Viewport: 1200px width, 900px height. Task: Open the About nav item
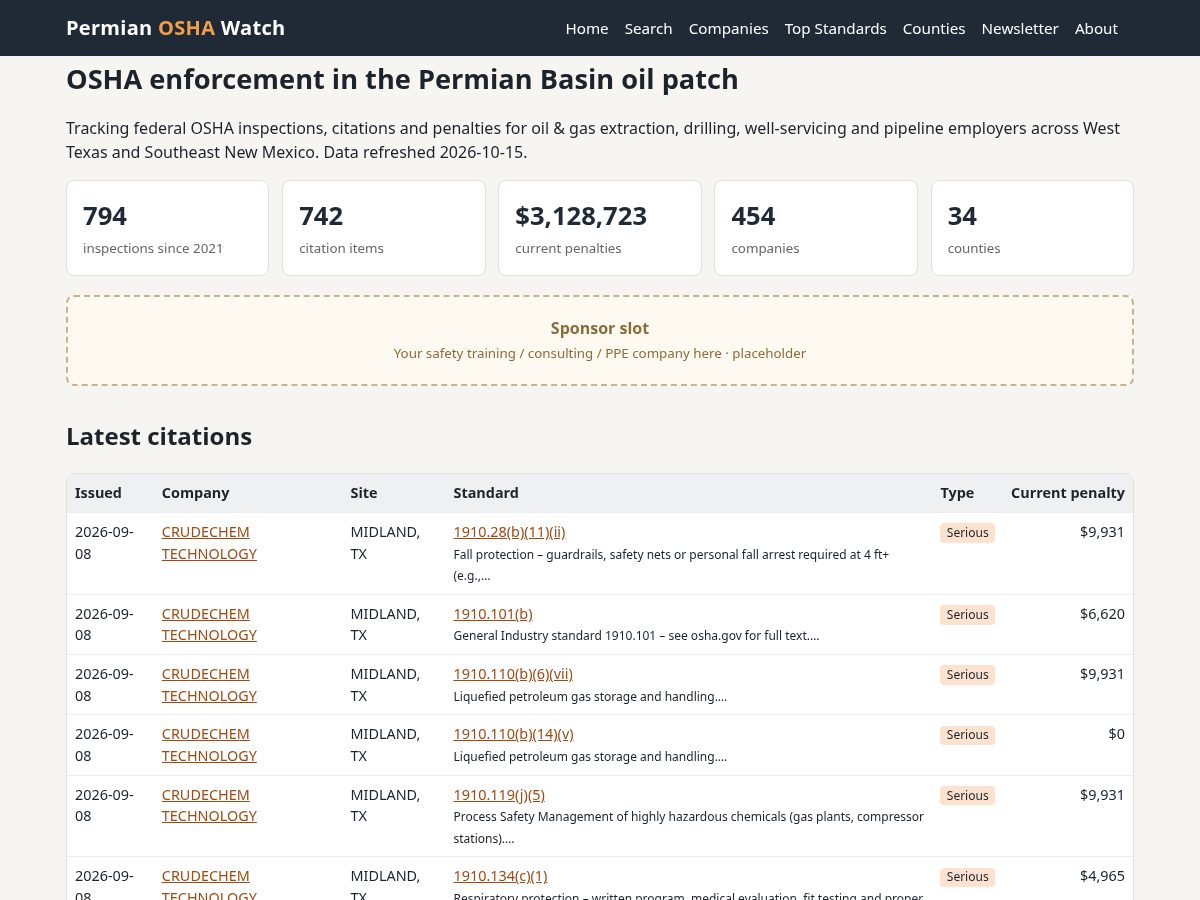[x=1096, y=28]
